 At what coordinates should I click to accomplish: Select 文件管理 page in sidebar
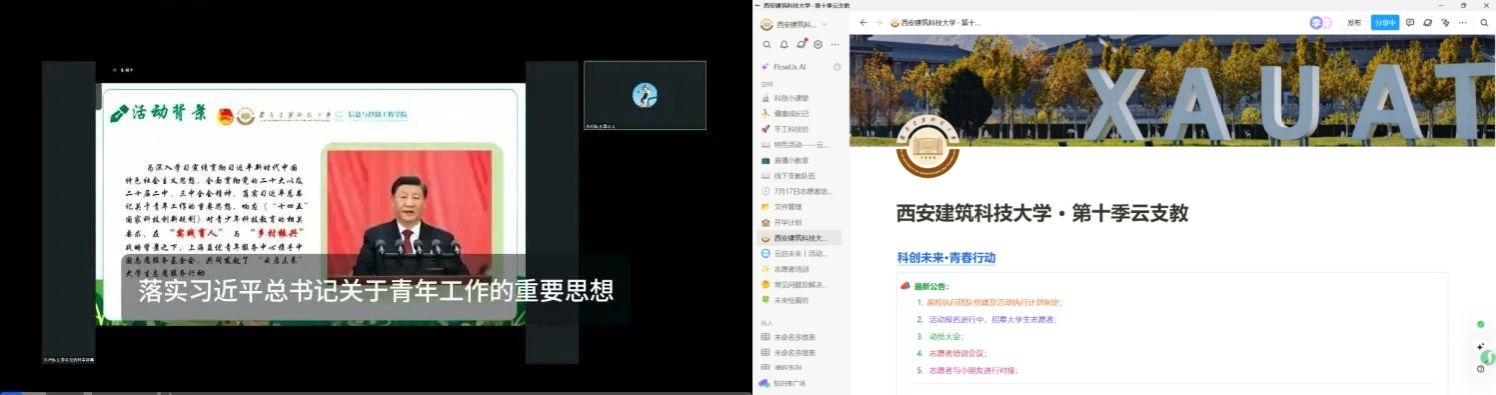coord(788,207)
